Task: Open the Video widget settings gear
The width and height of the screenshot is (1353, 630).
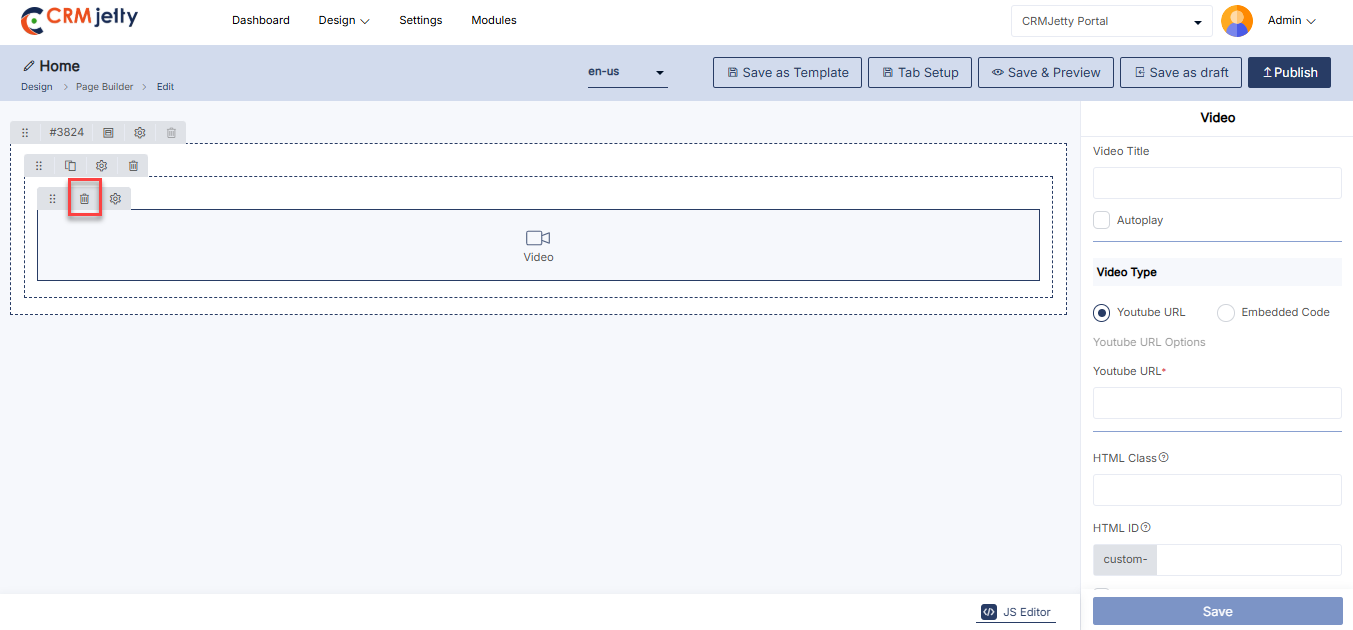Action: (116, 199)
